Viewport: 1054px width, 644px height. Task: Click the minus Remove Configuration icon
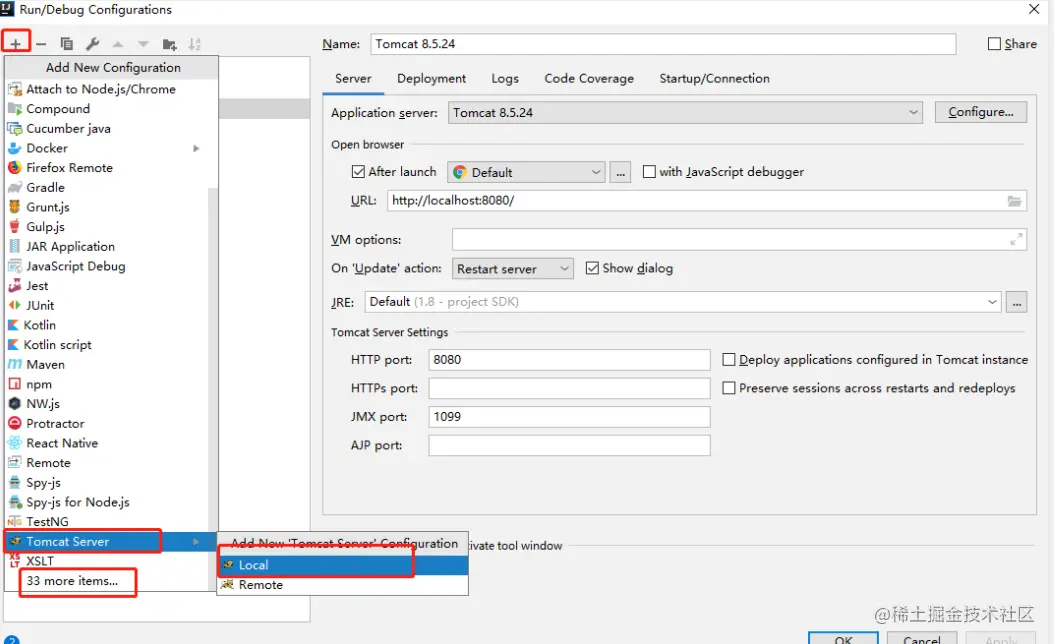coord(41,44)
